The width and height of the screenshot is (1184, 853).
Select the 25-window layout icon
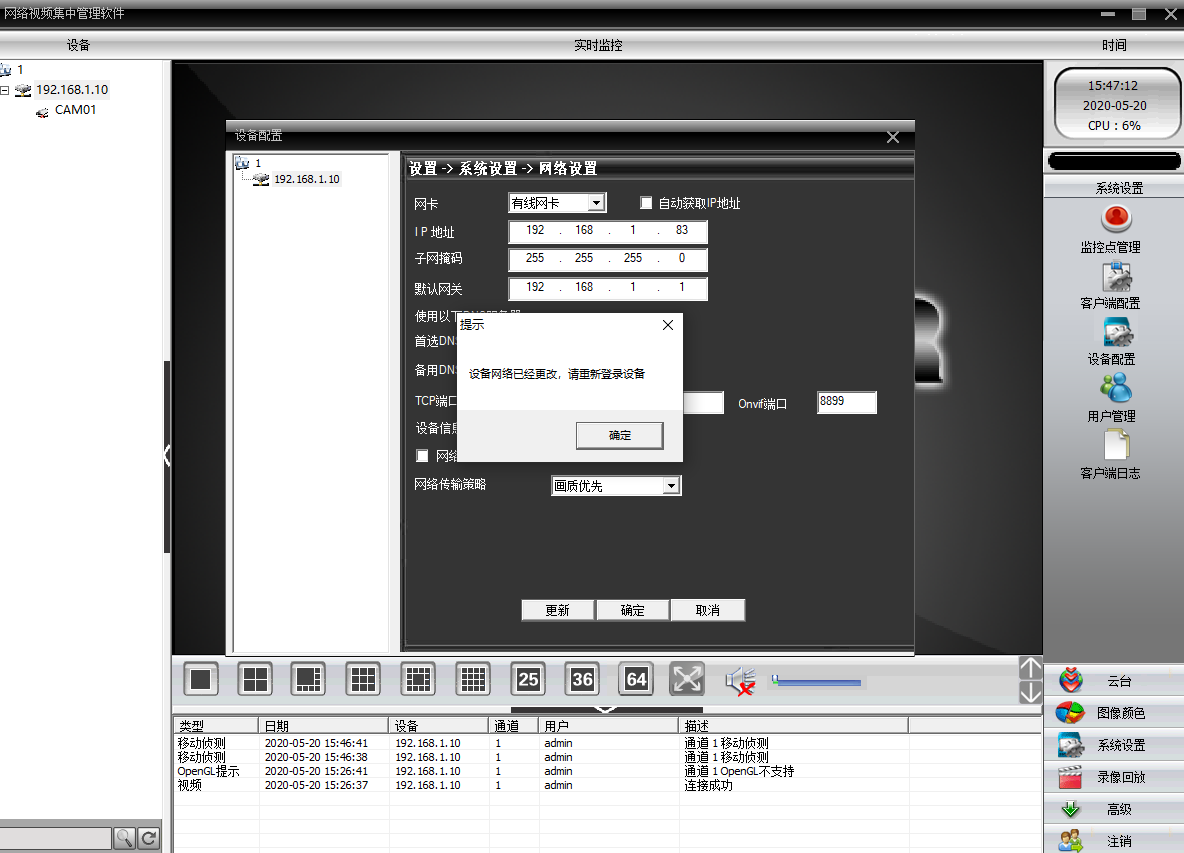[x=528, y=679]
